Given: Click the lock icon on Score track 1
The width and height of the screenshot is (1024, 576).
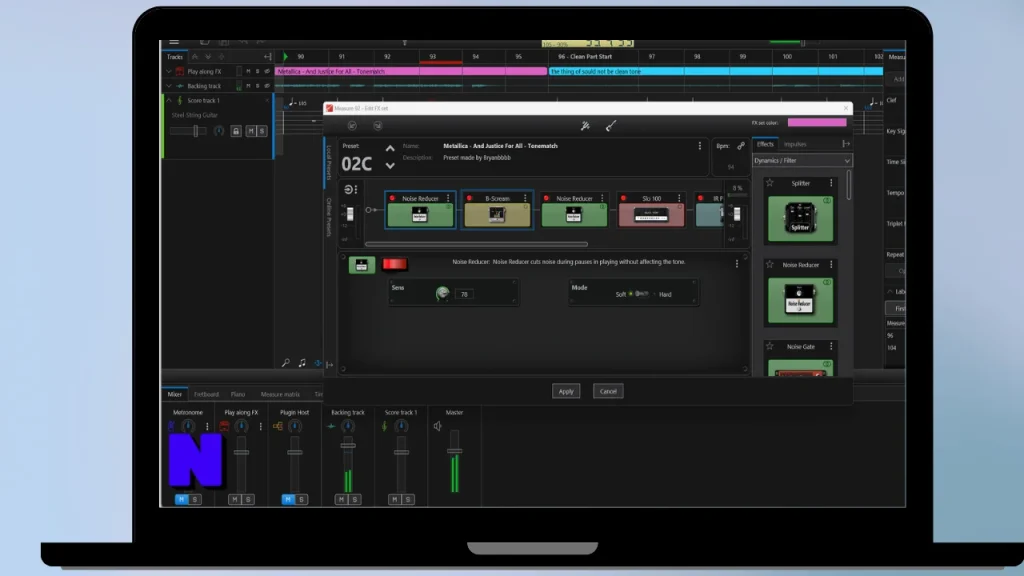Looking at the screenshot, I should (236, 131).
